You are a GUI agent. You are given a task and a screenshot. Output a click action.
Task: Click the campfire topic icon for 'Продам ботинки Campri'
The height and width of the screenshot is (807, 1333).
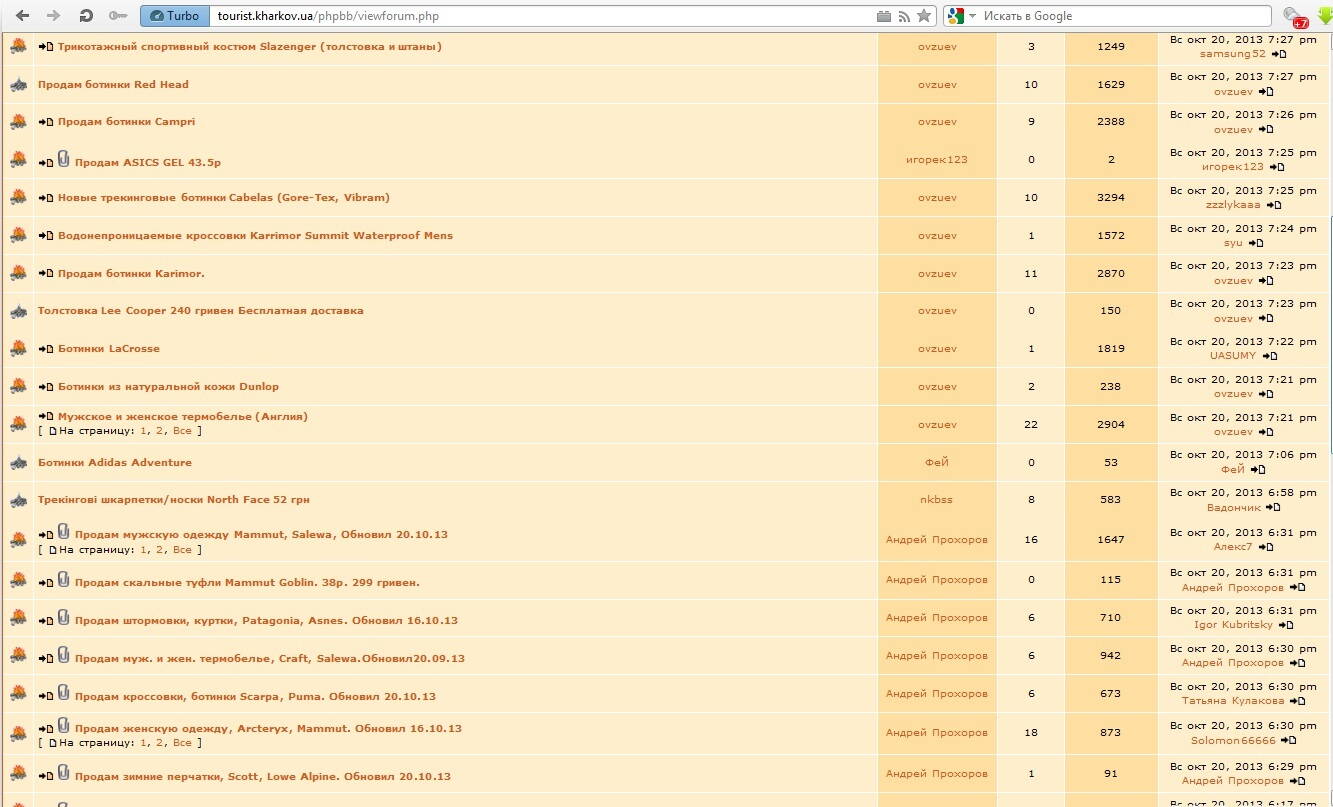pos(18,122)
